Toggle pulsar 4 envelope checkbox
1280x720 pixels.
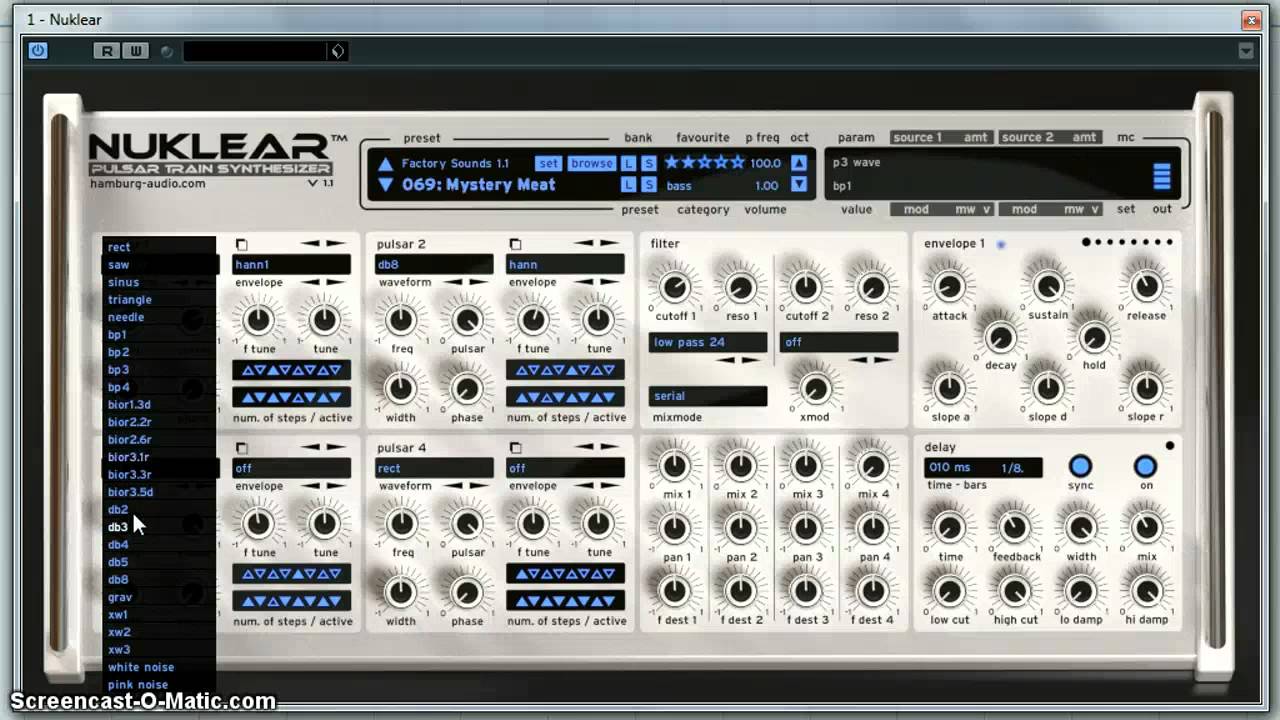pos(515,449)
